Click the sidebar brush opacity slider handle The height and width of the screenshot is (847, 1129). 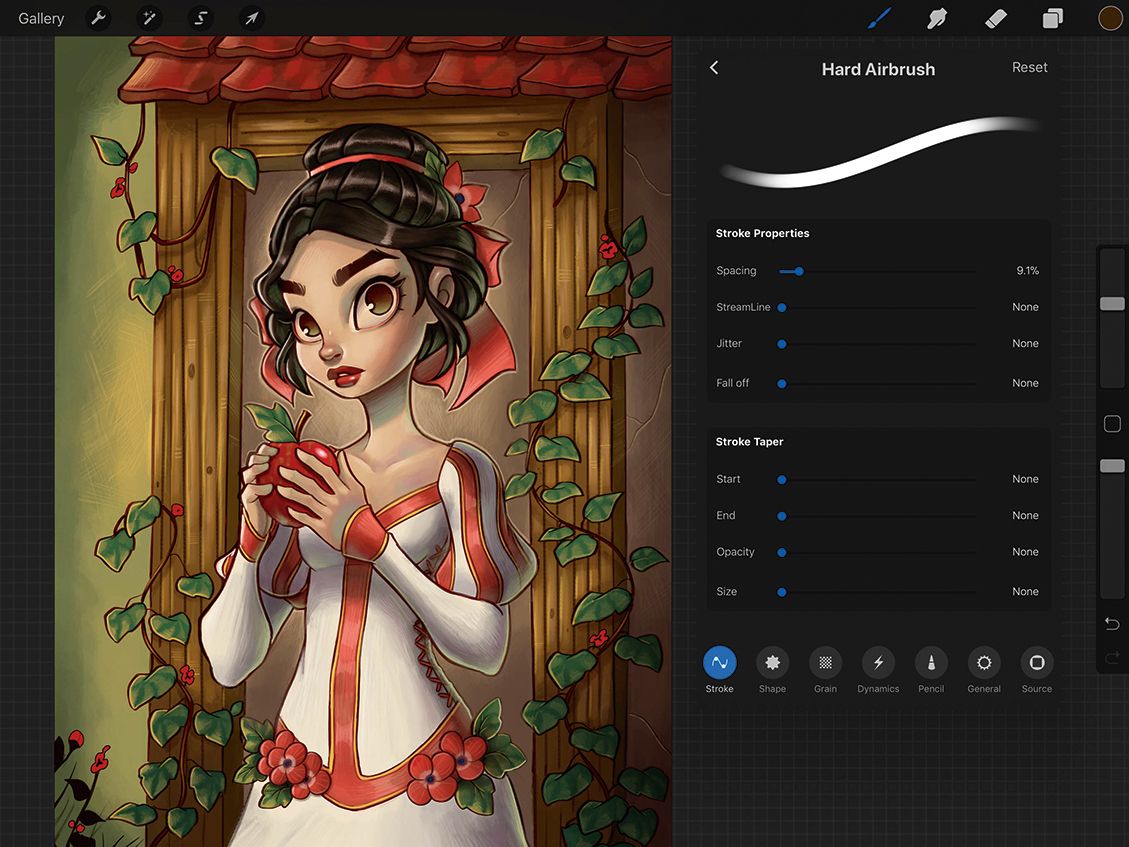click(1112, 467)
